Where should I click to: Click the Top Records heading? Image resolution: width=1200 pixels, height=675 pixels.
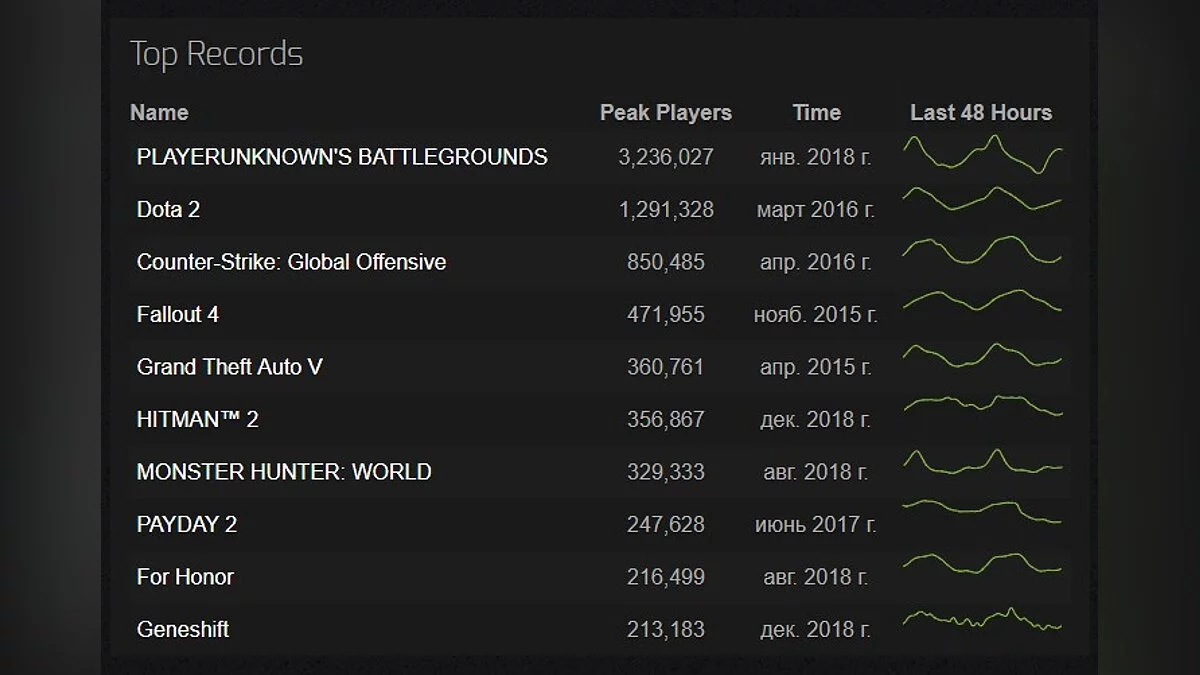tap(216, 54)
